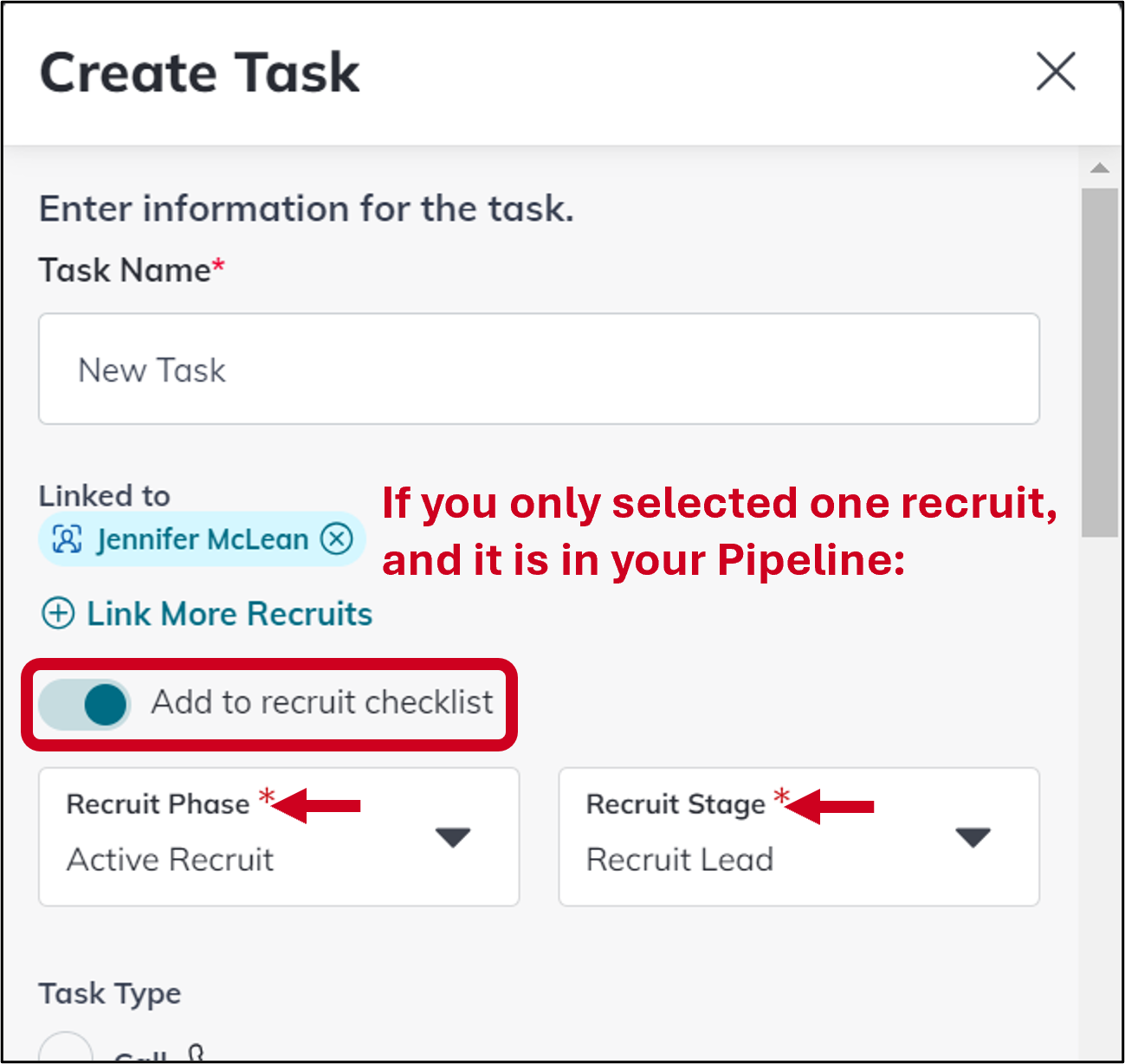Image resolution: width=1125 pixels, height=1064 pixels.
Task: Remove Jennifer McLean using the X icon
Action: coord(338,538)
